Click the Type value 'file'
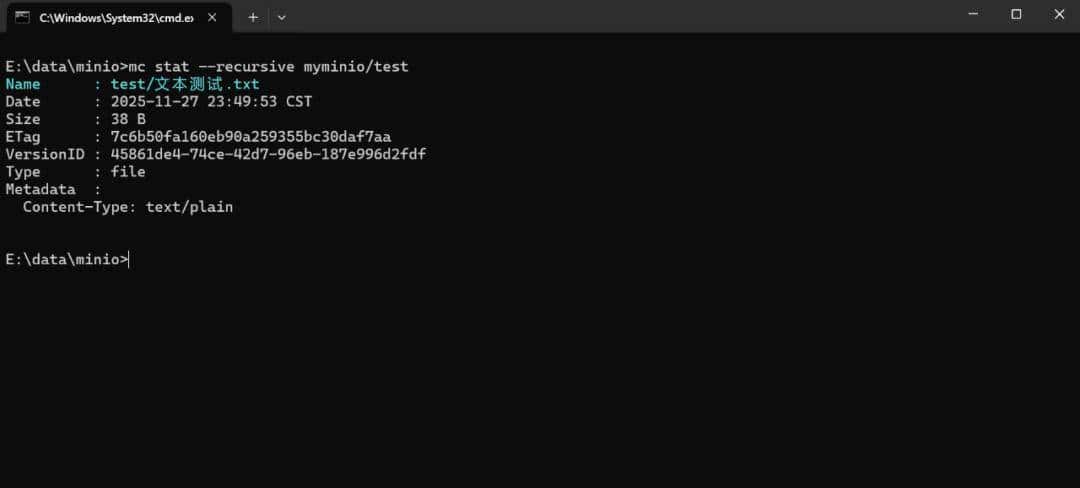1080x488 pixels. click(128, 172)
